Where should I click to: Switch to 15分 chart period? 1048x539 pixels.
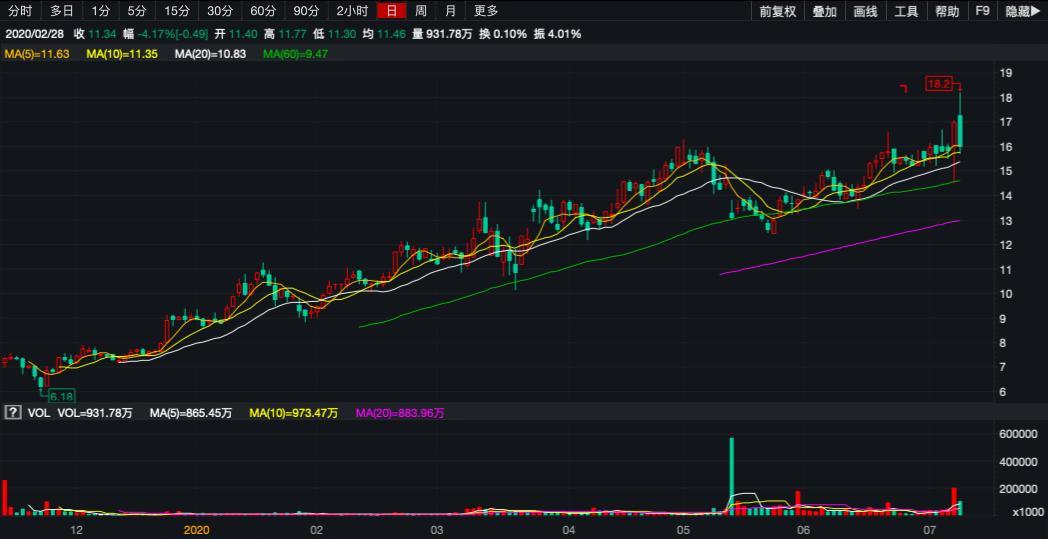point(176,11)
